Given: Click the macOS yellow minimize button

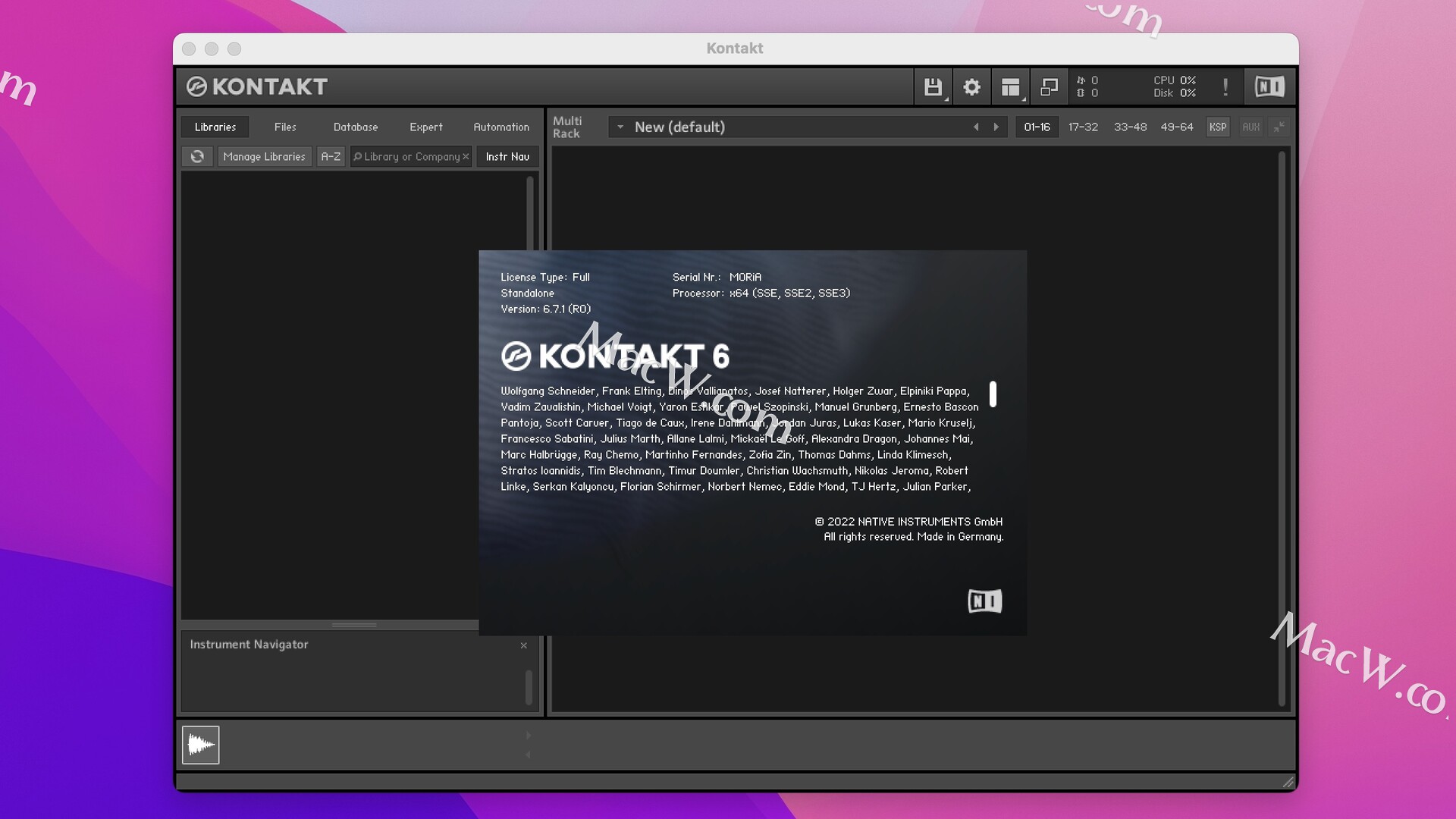Looking at the screenshot, I should click(212, 49).
